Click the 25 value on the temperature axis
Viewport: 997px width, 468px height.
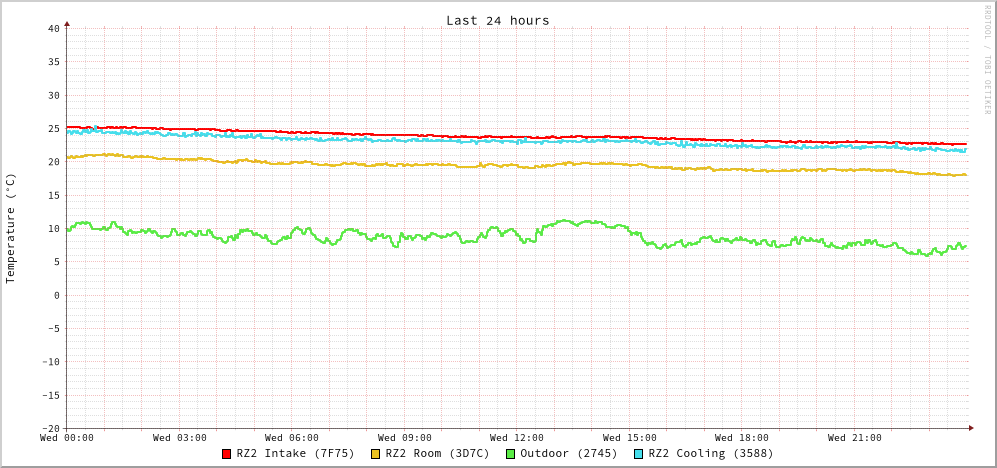[53, 128]
